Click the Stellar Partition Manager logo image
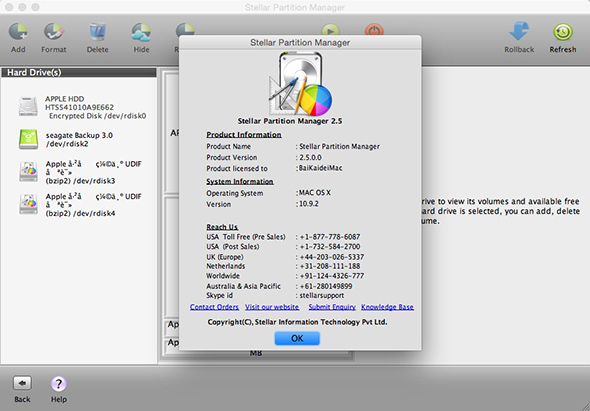Viewport: 590px width, 411px height. [x=300, y=84]
